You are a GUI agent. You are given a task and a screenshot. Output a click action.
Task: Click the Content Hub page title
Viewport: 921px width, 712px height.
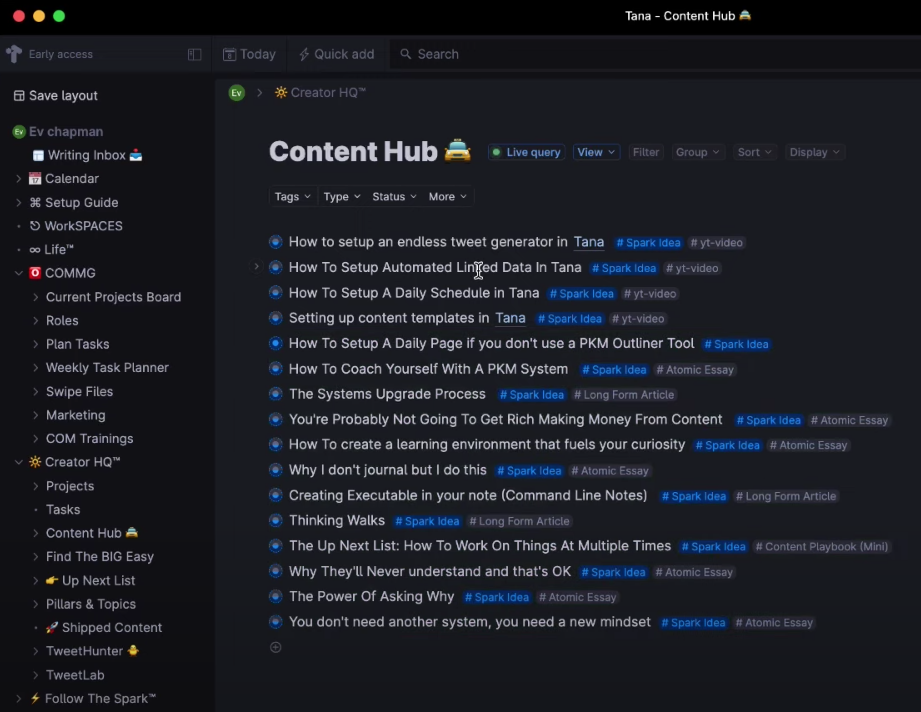[x=370, y=152]
